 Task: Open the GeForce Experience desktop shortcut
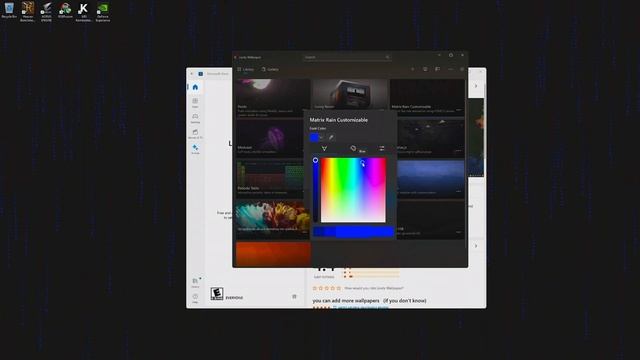tap(102, 12)
